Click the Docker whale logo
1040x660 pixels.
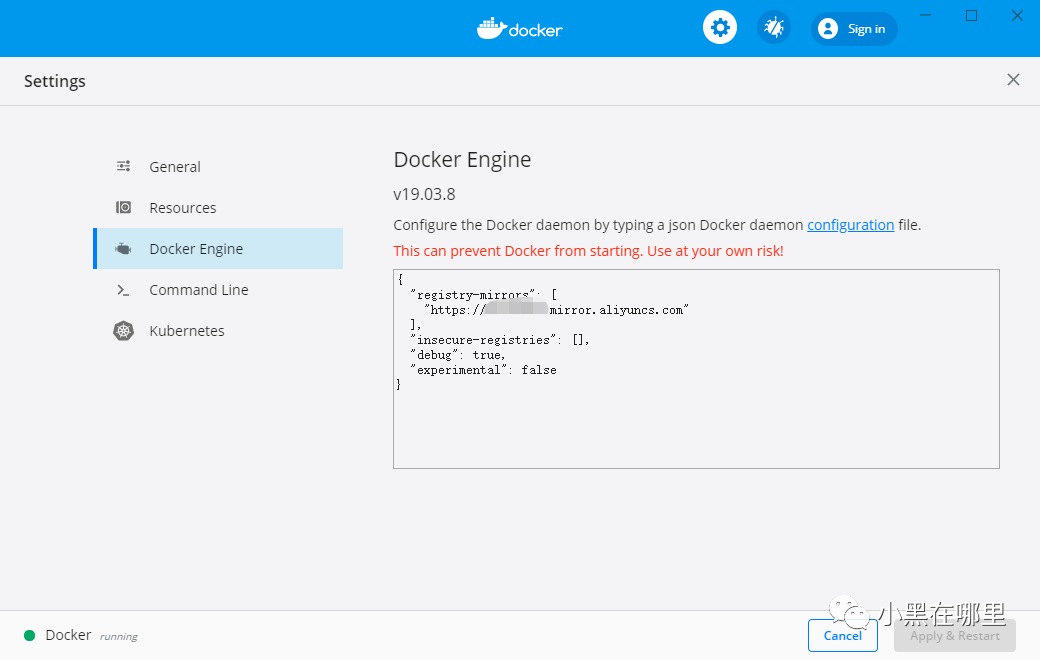tap(519, 29)
